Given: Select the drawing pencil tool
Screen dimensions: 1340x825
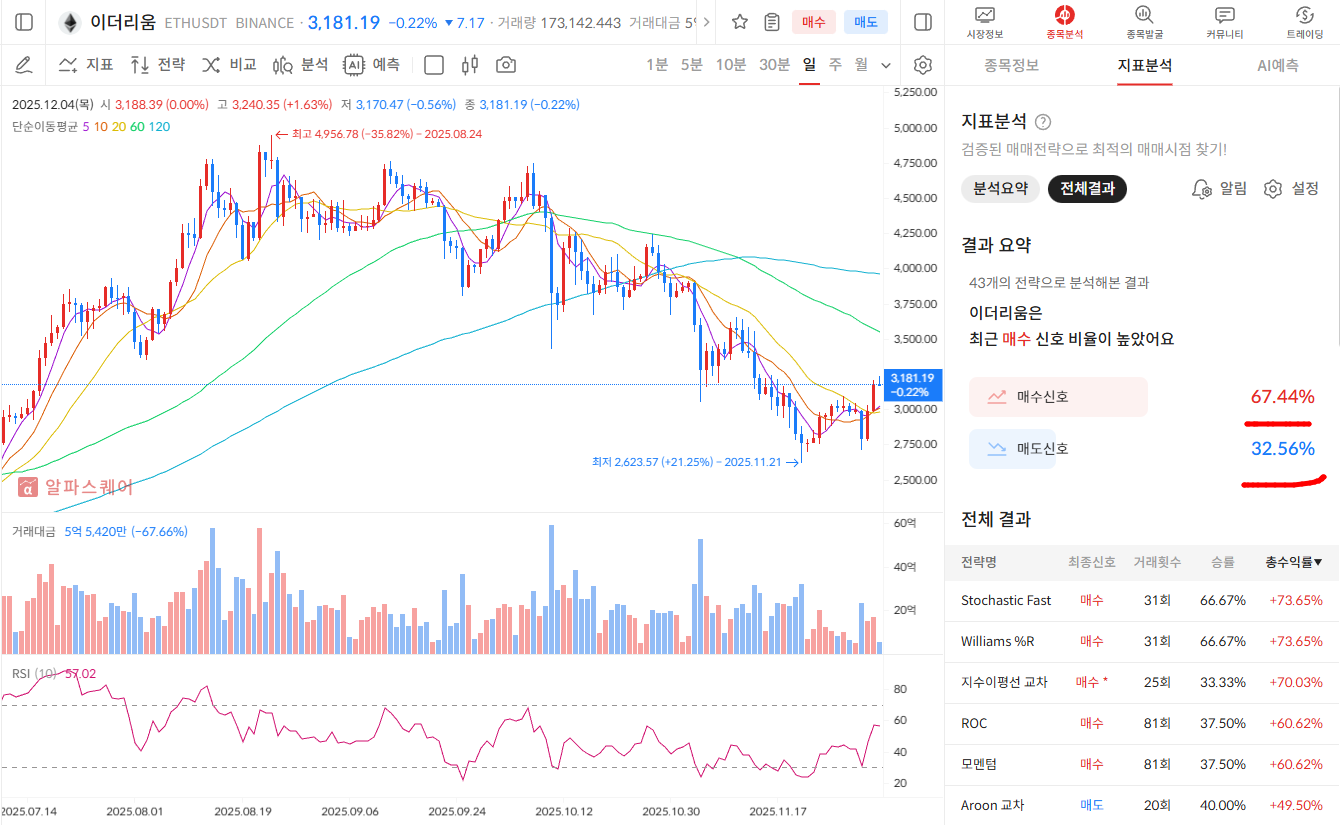Looking at the screenshot, I should [x=24, y=65].
